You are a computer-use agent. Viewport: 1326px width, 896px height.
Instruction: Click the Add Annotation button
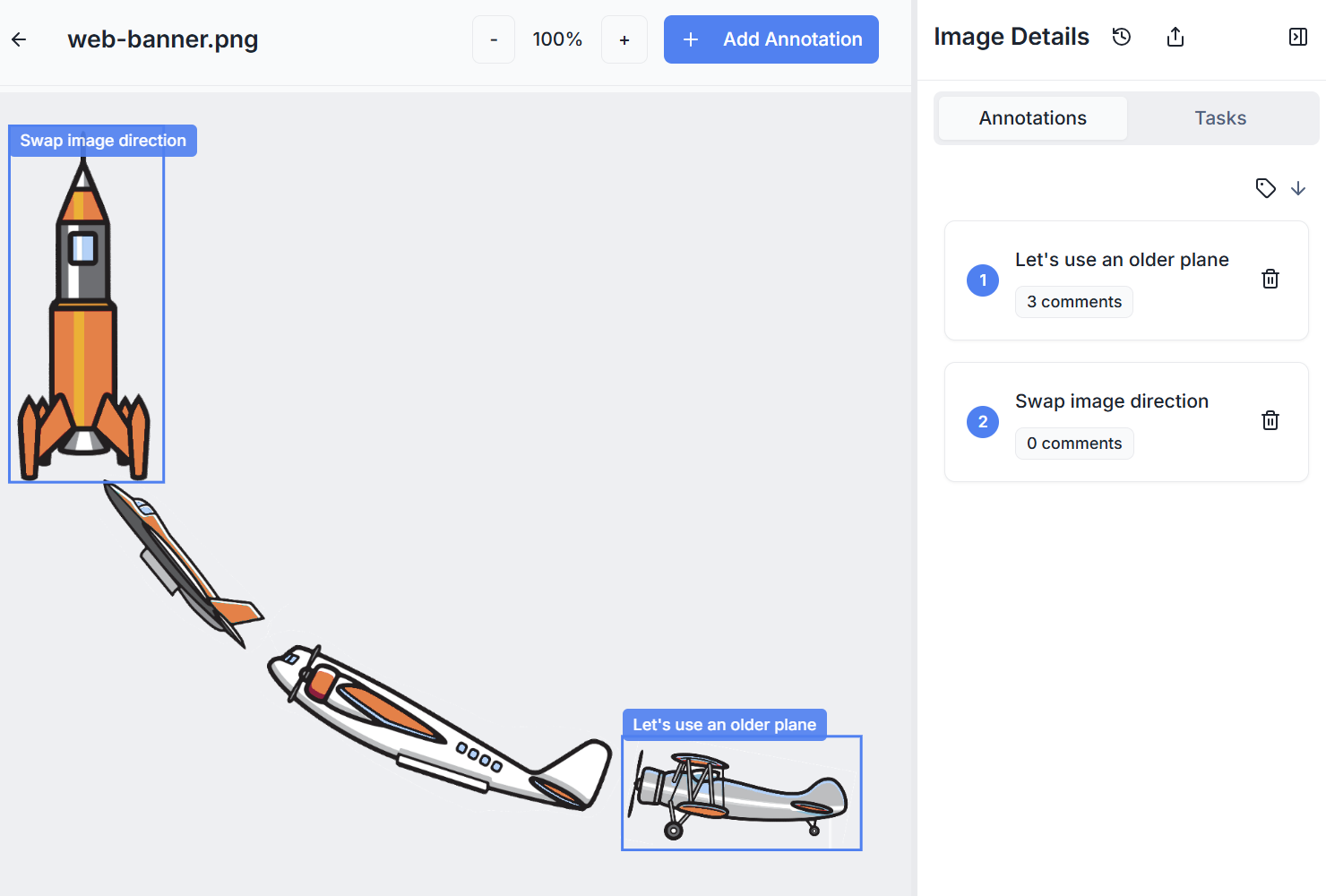(x=771, y=39)
